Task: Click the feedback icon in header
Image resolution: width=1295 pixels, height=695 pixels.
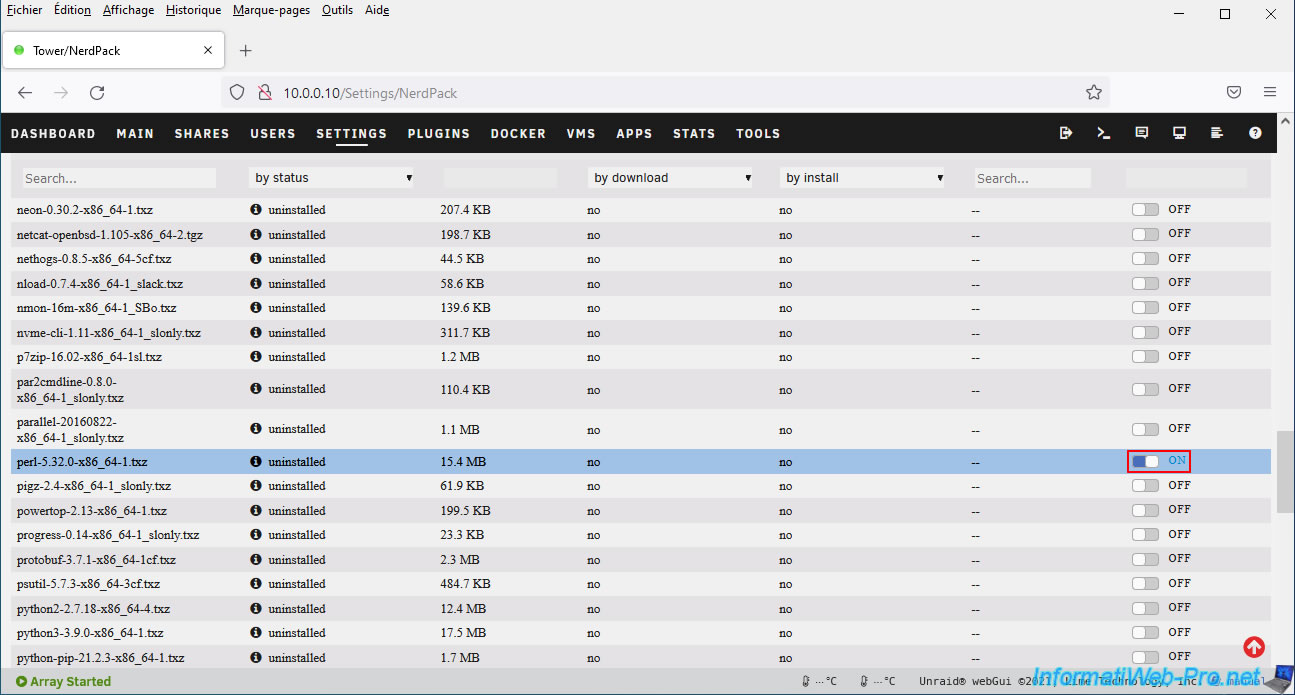Action: [x=1141, y=133]
